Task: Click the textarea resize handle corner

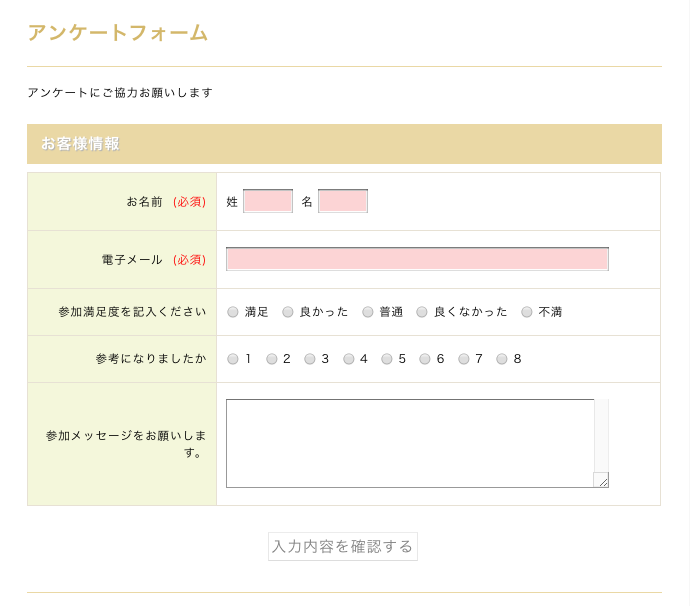Action: 601,480
